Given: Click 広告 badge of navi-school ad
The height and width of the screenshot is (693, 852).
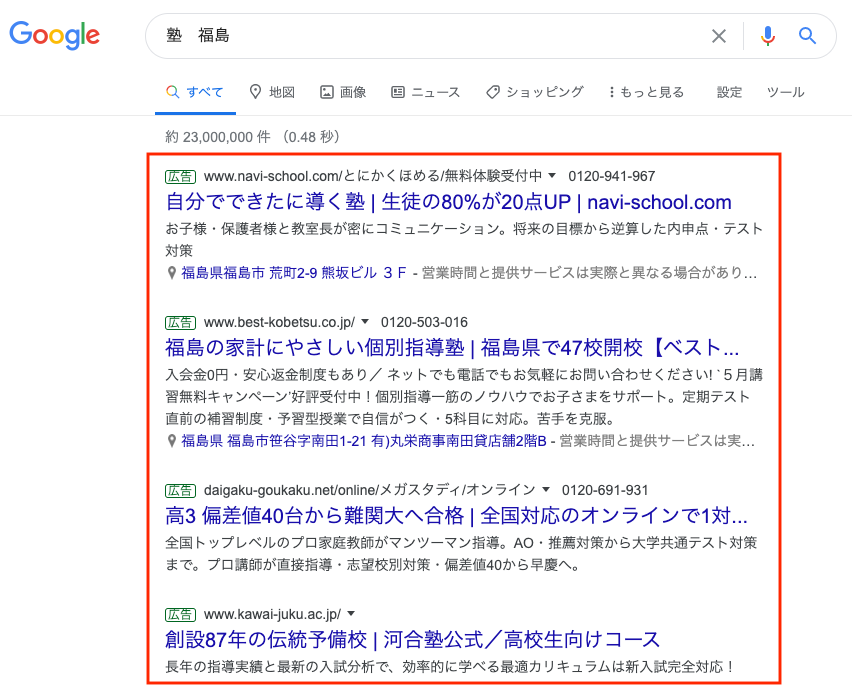Looking at the screenshot, I should tap(180, 176).
